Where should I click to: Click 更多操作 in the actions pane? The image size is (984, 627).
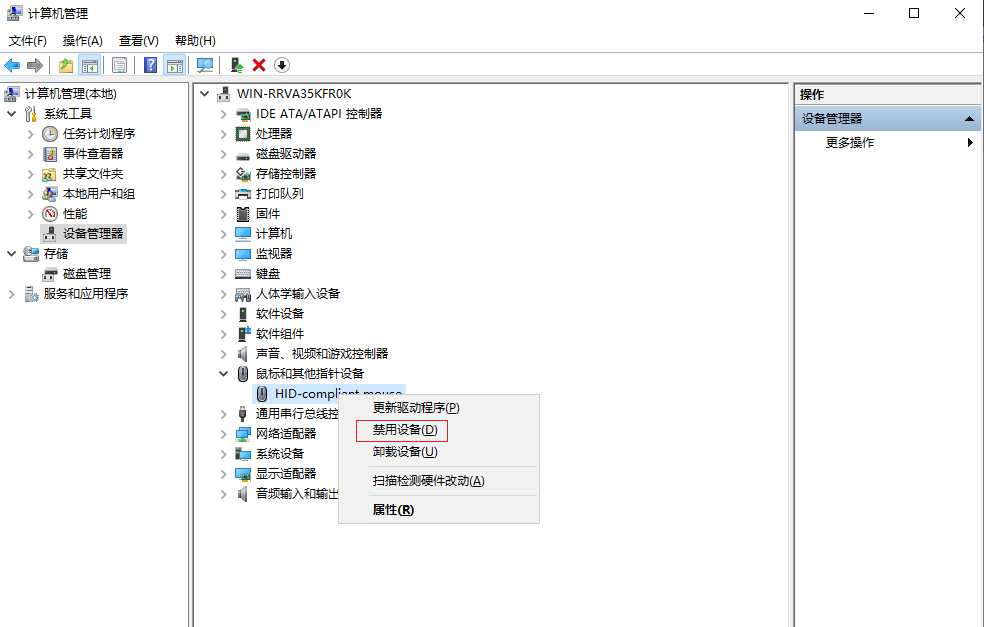coord(850,143)
